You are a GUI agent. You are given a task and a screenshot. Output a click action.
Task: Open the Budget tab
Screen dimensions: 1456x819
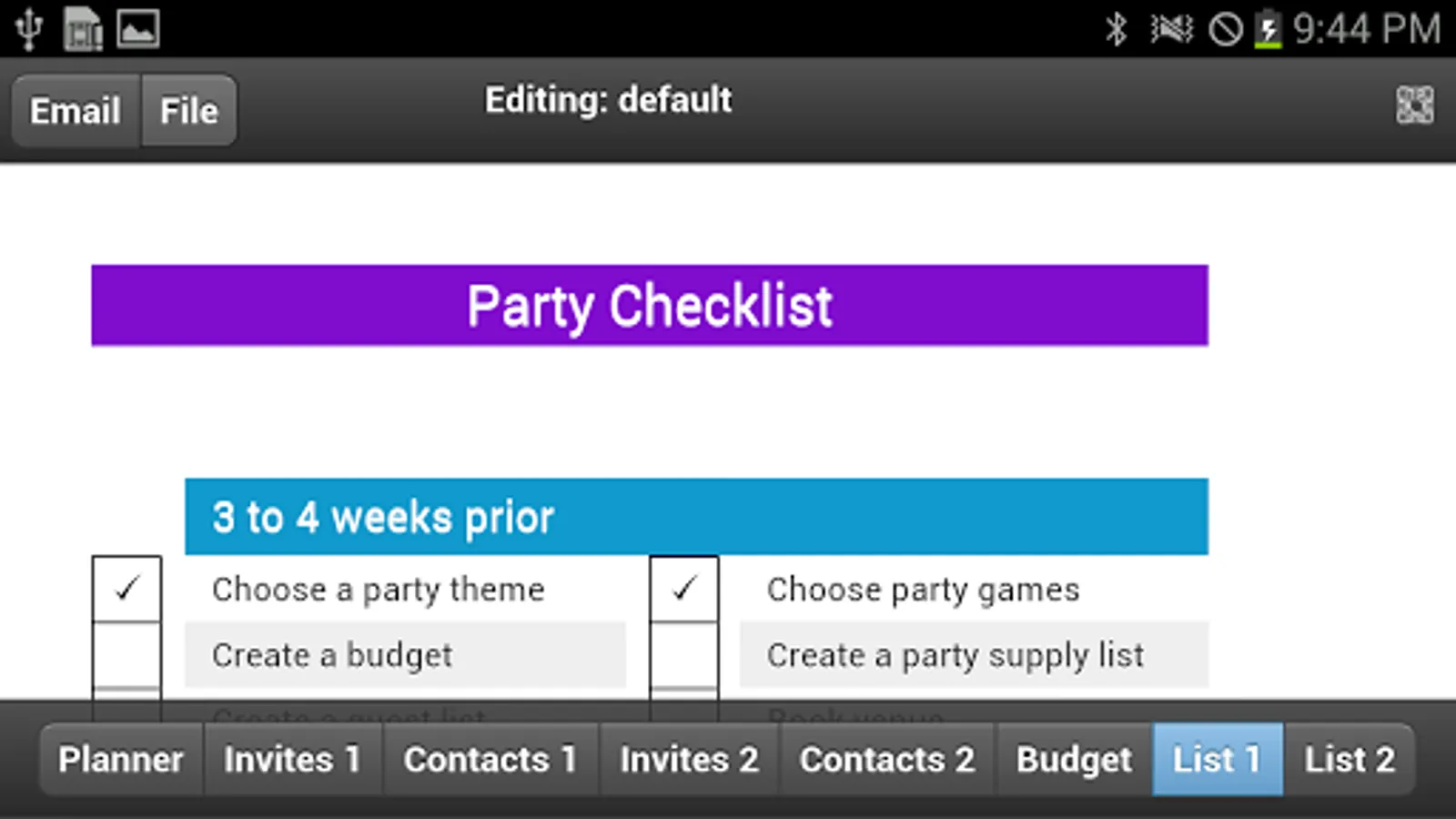tap(1074, 759)
